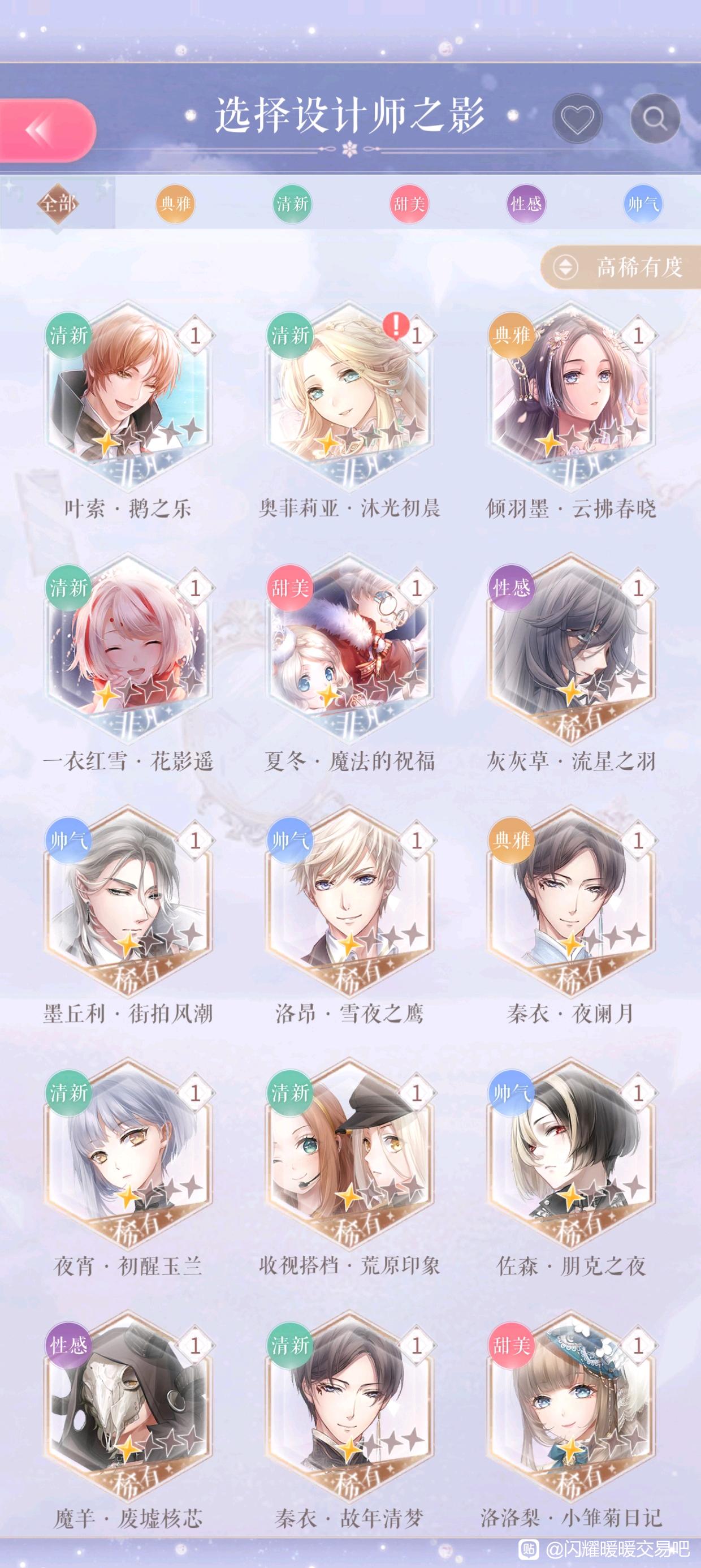Viewport: 701px width, 1568px height.
Task: Click the 洛洛梨·小雏菊日记 name label
Action: coord(571,1518)
